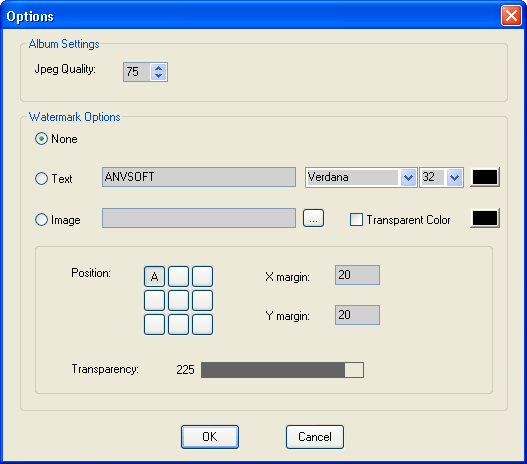The width and height of the screenshot is (527, 464).
Task: Click the X margin label
Action: click(287, 277)
